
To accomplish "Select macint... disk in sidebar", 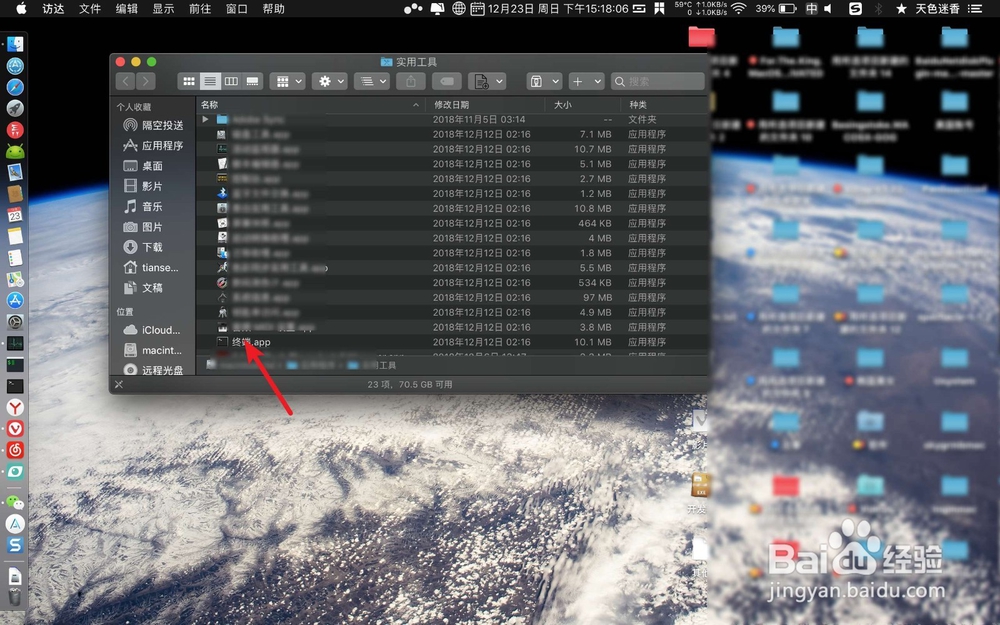I will [153, 350].
